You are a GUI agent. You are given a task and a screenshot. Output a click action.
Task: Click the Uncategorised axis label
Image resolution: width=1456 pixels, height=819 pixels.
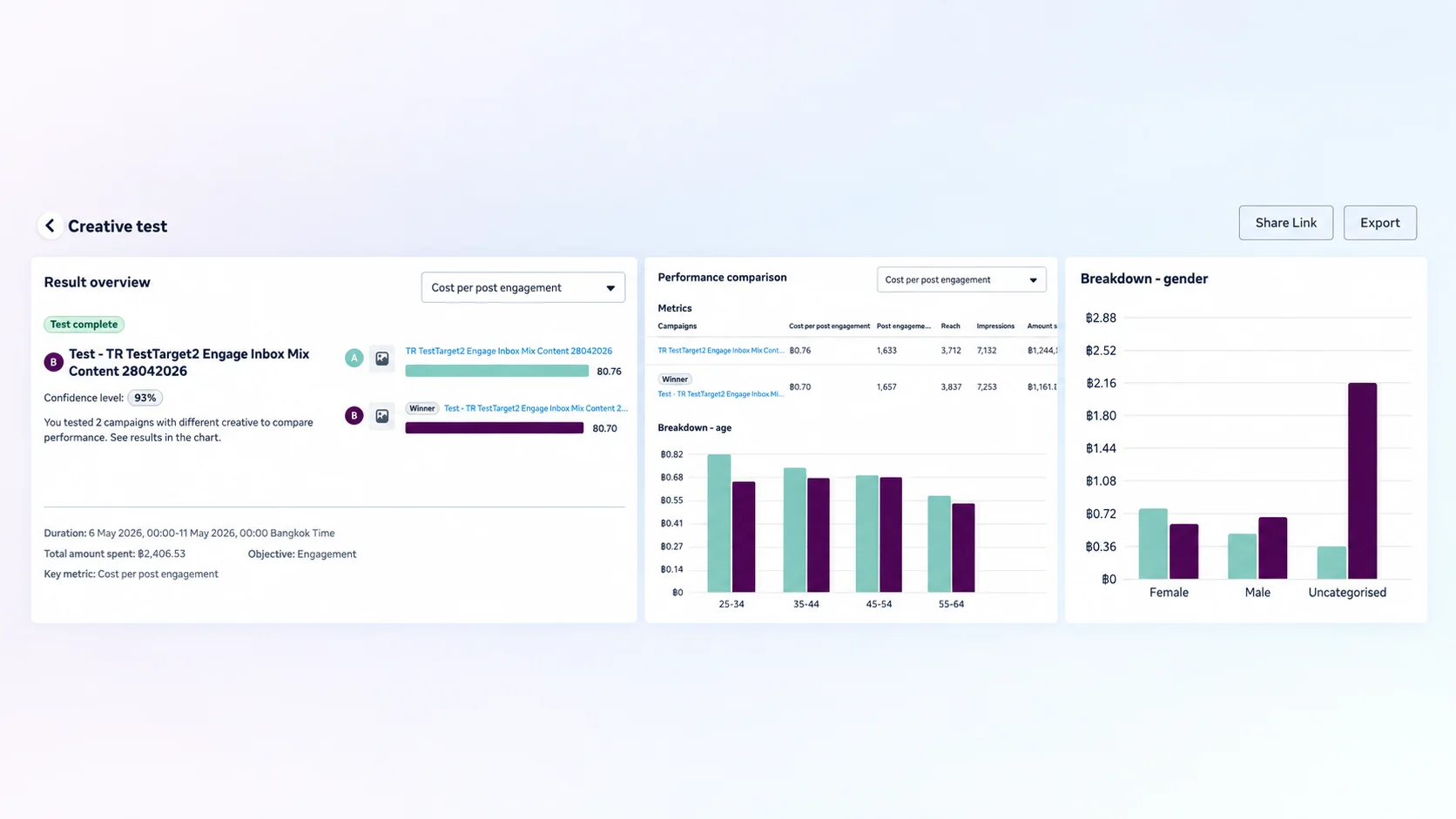click(1346, 593)
